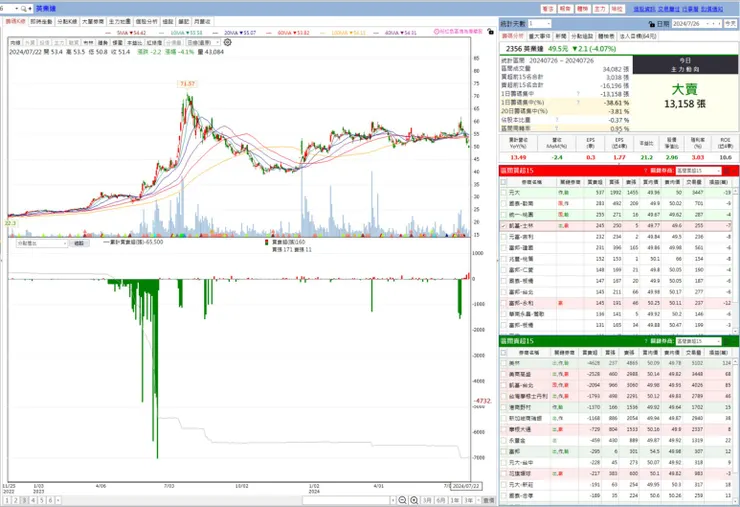Click the 3年 range button

[469, 500]
